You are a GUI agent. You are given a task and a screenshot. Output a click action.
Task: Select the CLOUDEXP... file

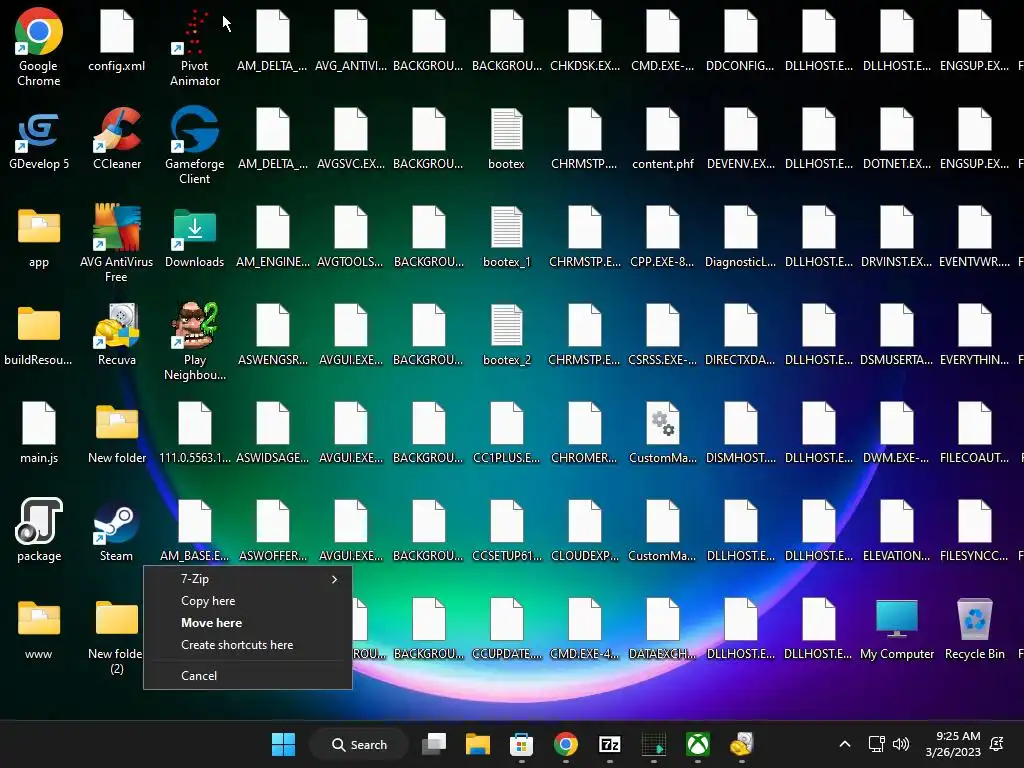[x=584, y=530]
